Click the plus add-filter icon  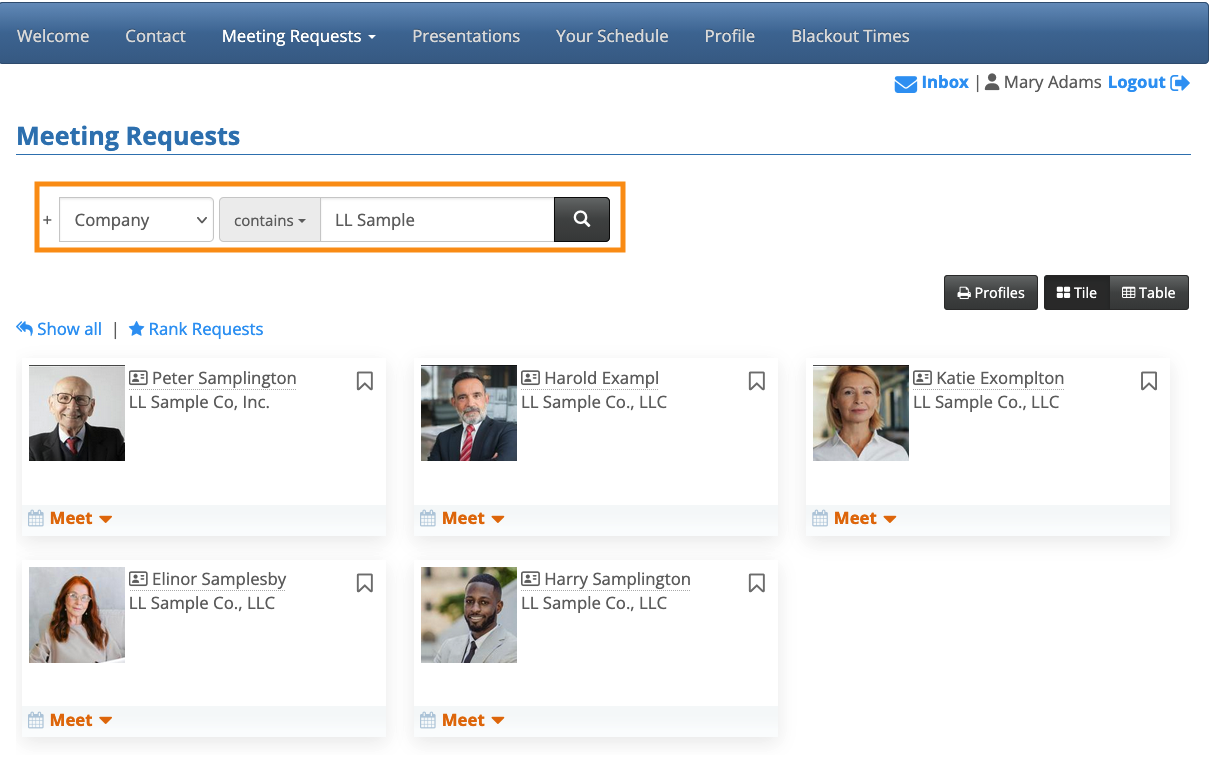[x=47, y=220]
